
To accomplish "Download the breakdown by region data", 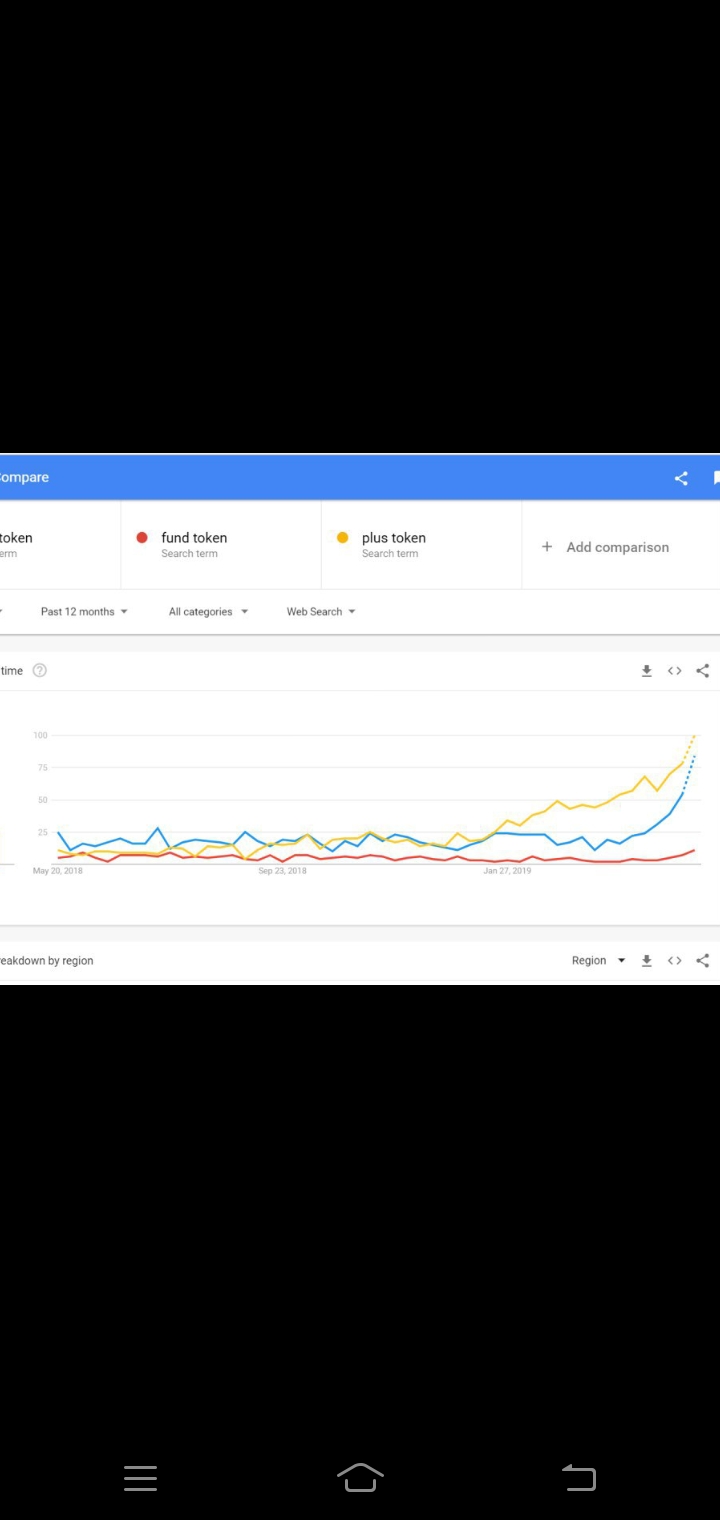I will coord(647,961).
